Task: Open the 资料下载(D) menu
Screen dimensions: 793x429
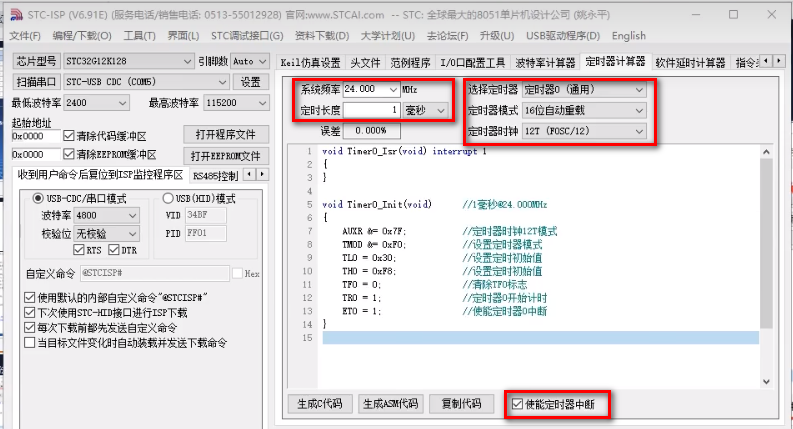Action: pos(322,36)
